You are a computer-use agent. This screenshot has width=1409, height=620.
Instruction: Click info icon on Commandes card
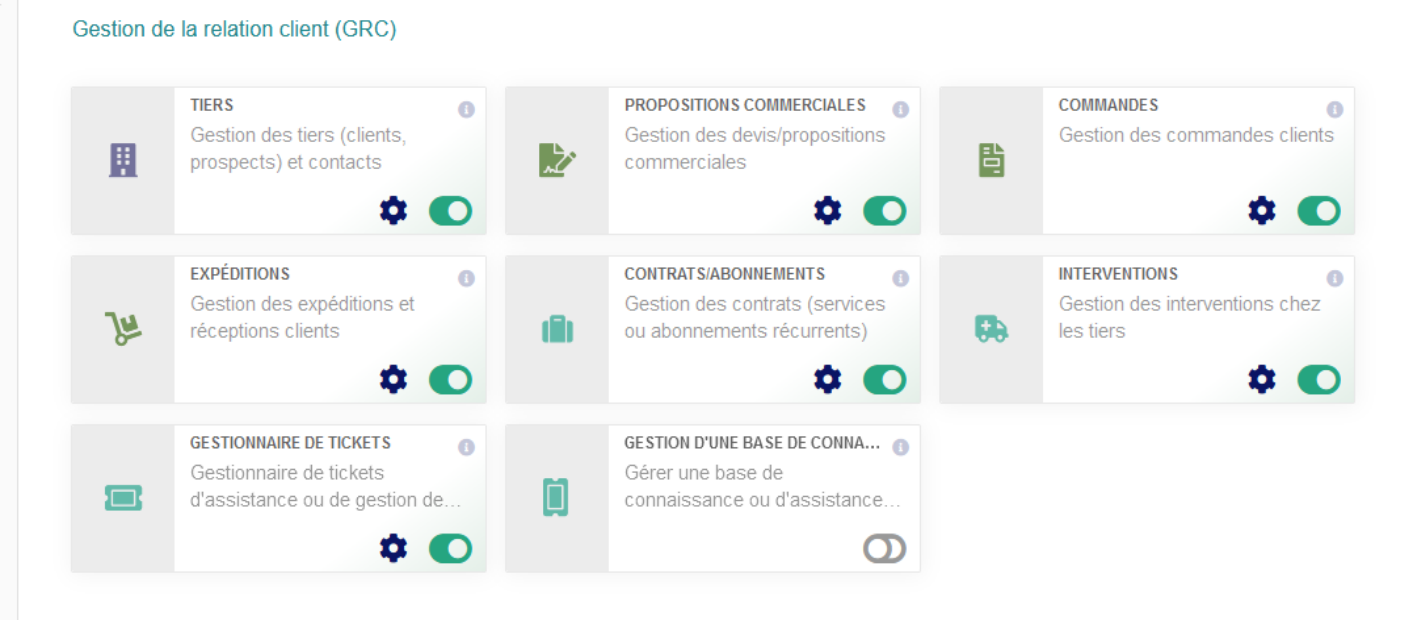pyautogui.click(x=1335, y=110)
